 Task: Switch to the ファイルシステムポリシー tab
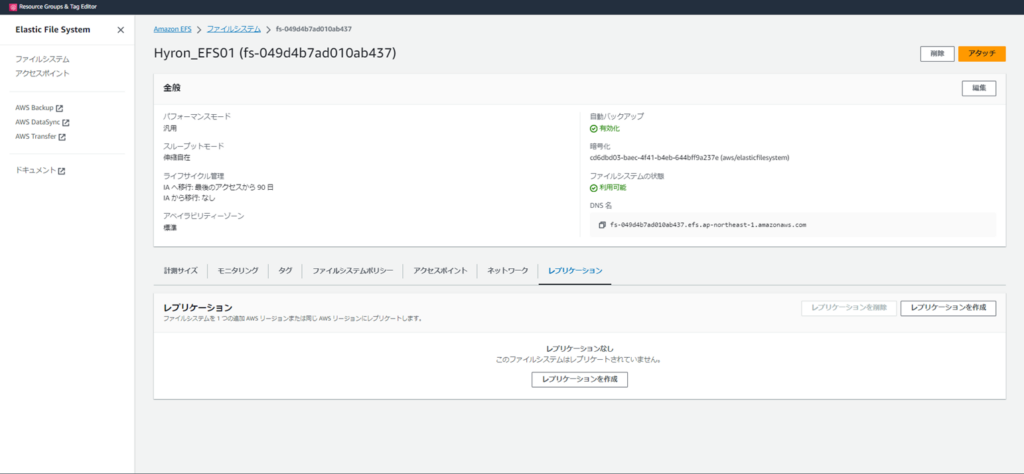[x=353, y=271]
